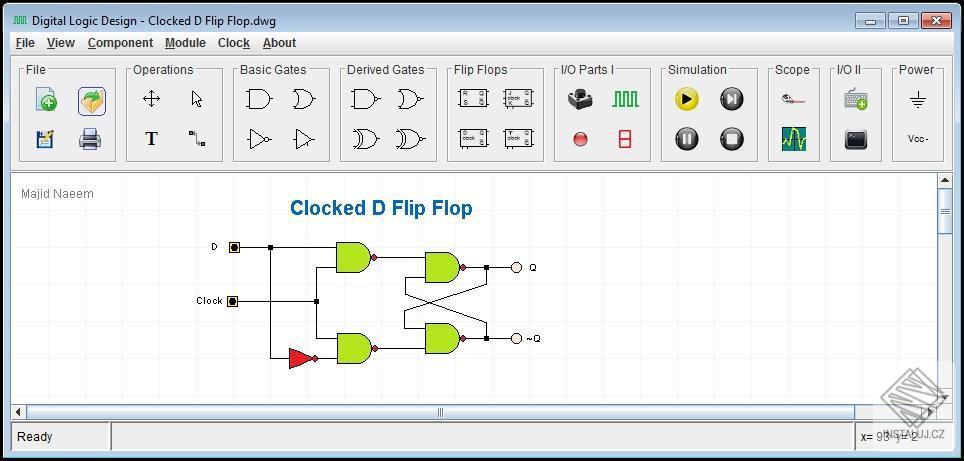
Task: Add a red LED output part
Action: tap(580, 140)
